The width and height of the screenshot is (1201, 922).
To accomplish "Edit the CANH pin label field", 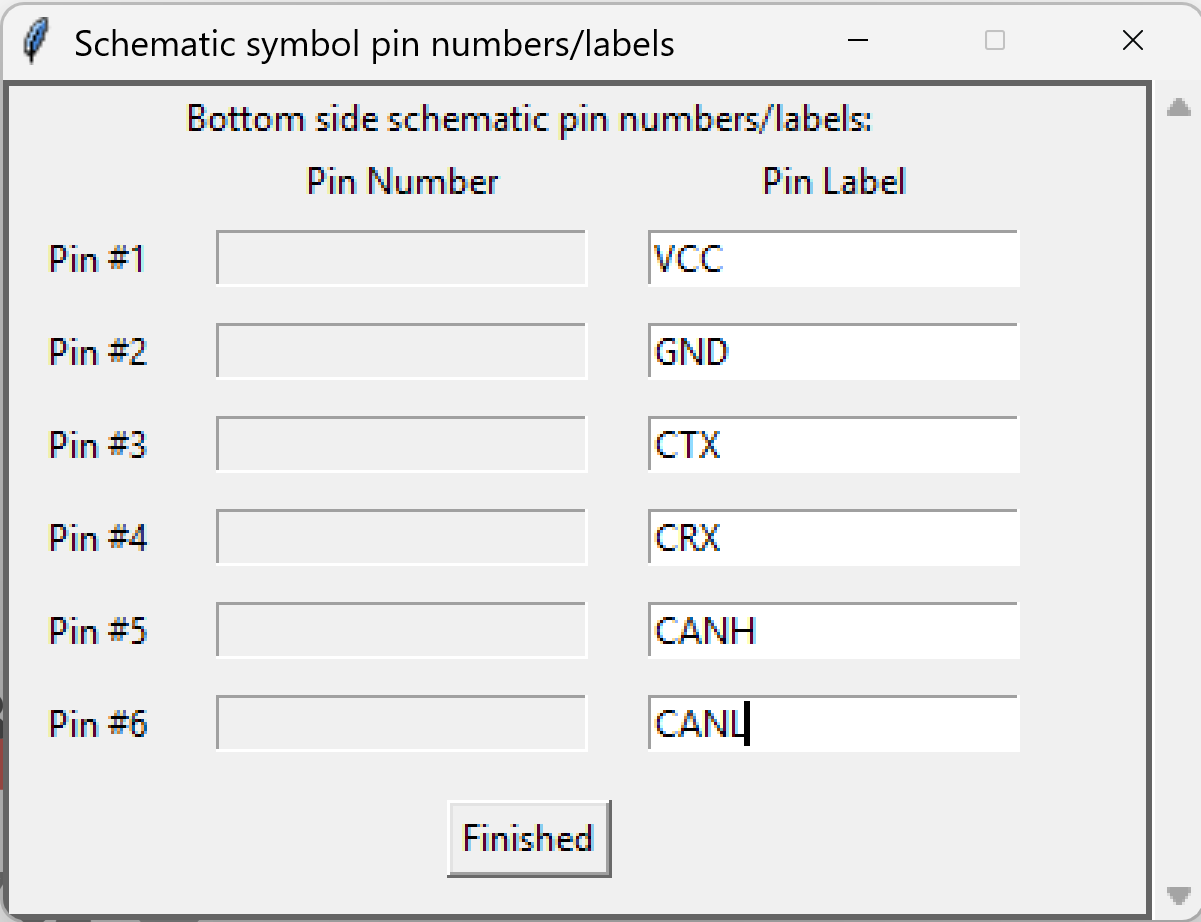I will coord(833,631).
